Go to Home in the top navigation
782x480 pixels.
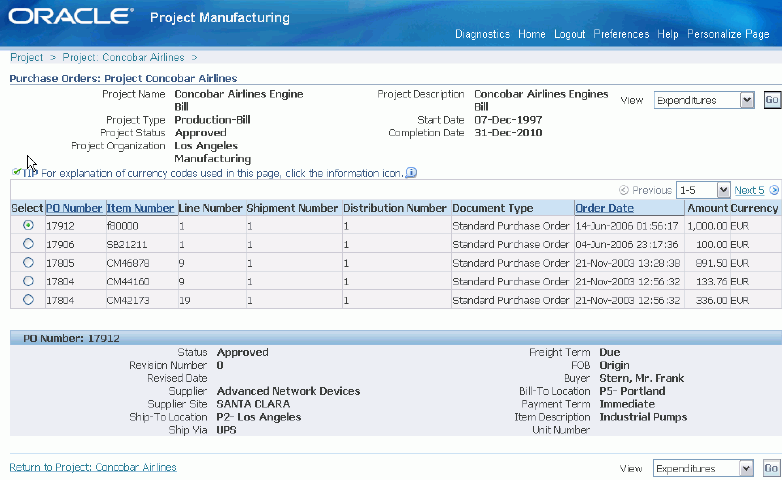532,34
